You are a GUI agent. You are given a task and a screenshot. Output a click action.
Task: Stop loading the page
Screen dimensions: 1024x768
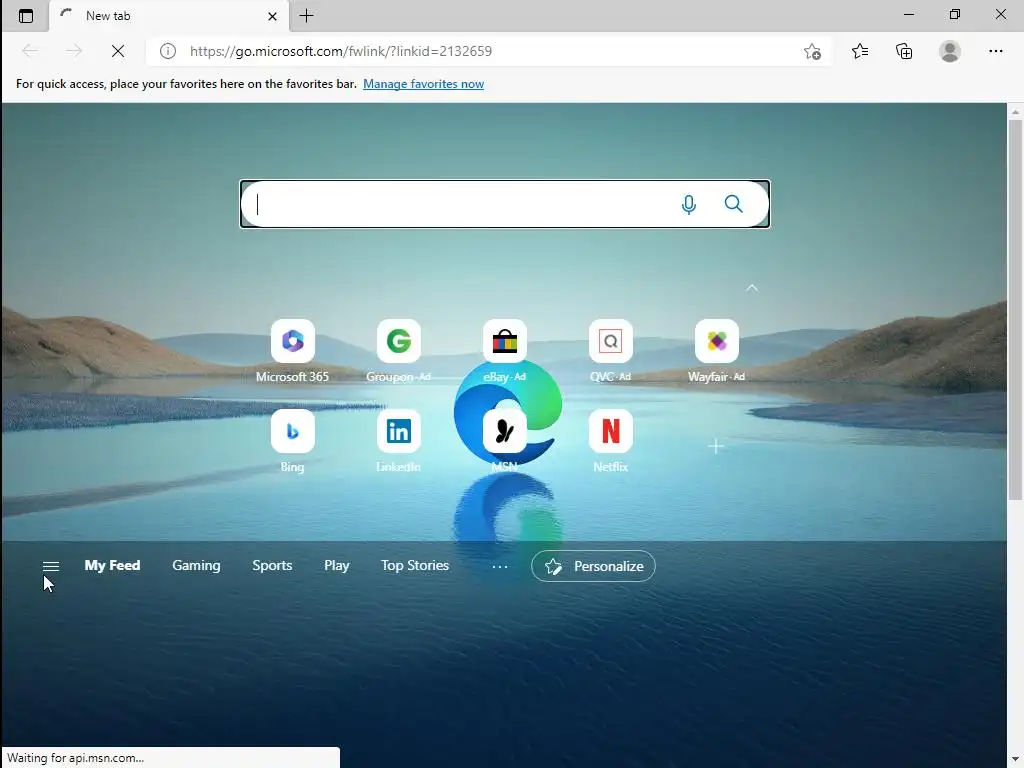click(118, 51)
